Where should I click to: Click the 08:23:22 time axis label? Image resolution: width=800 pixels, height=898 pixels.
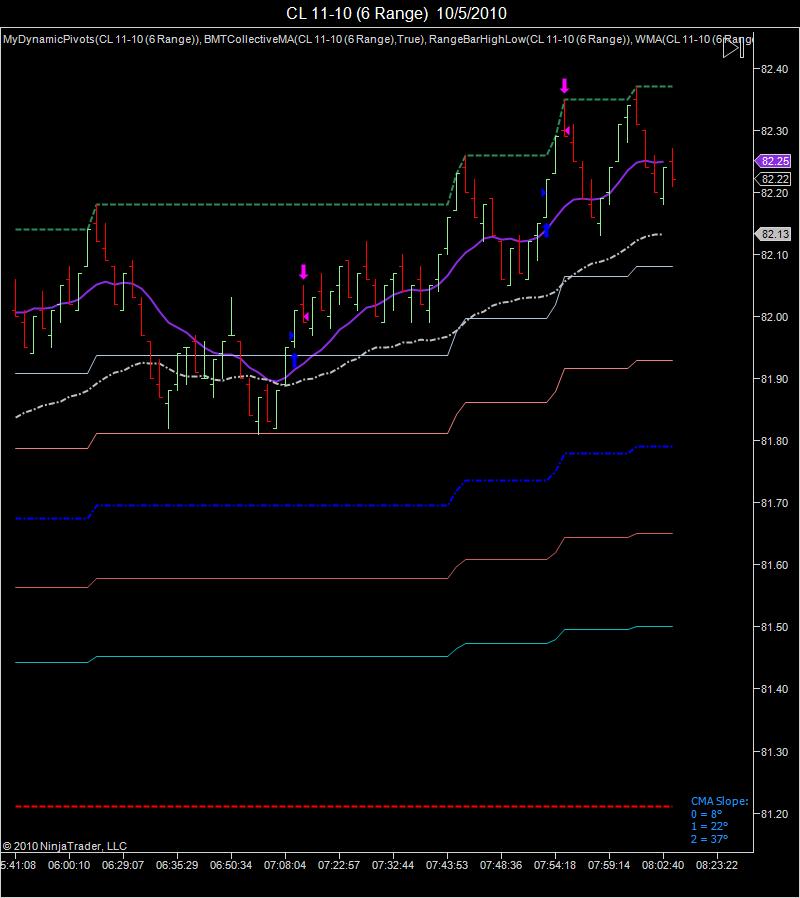tap(716, 865)
